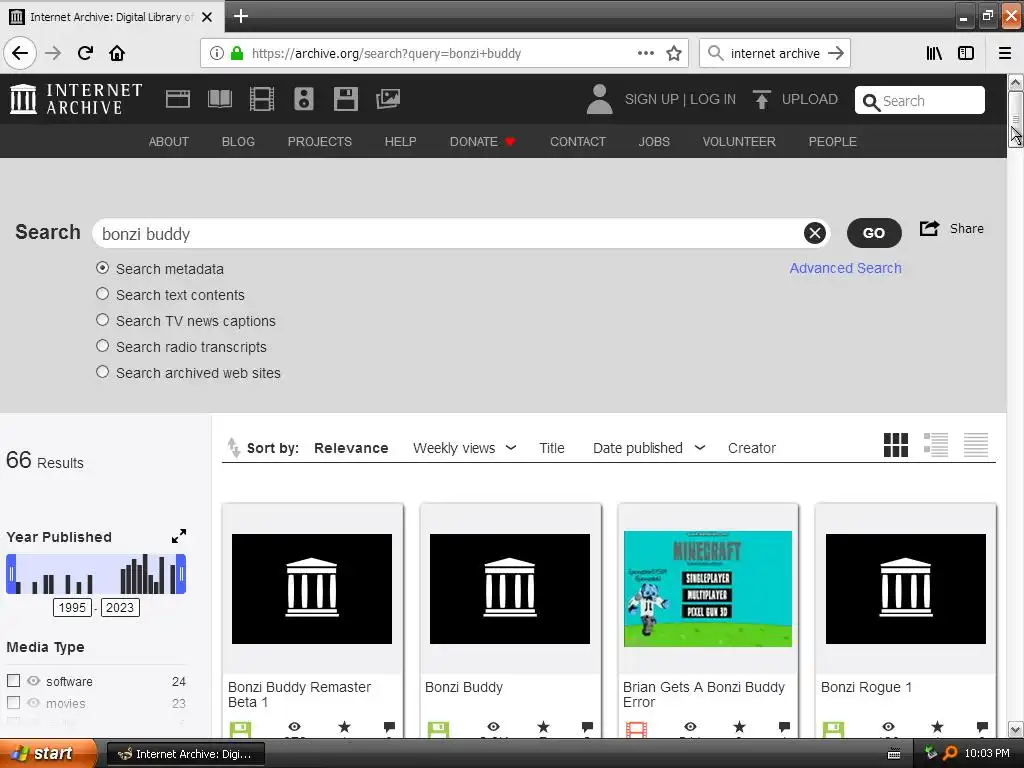Check the movies media type box
The image size is (1024, 768).
[13, 703]
